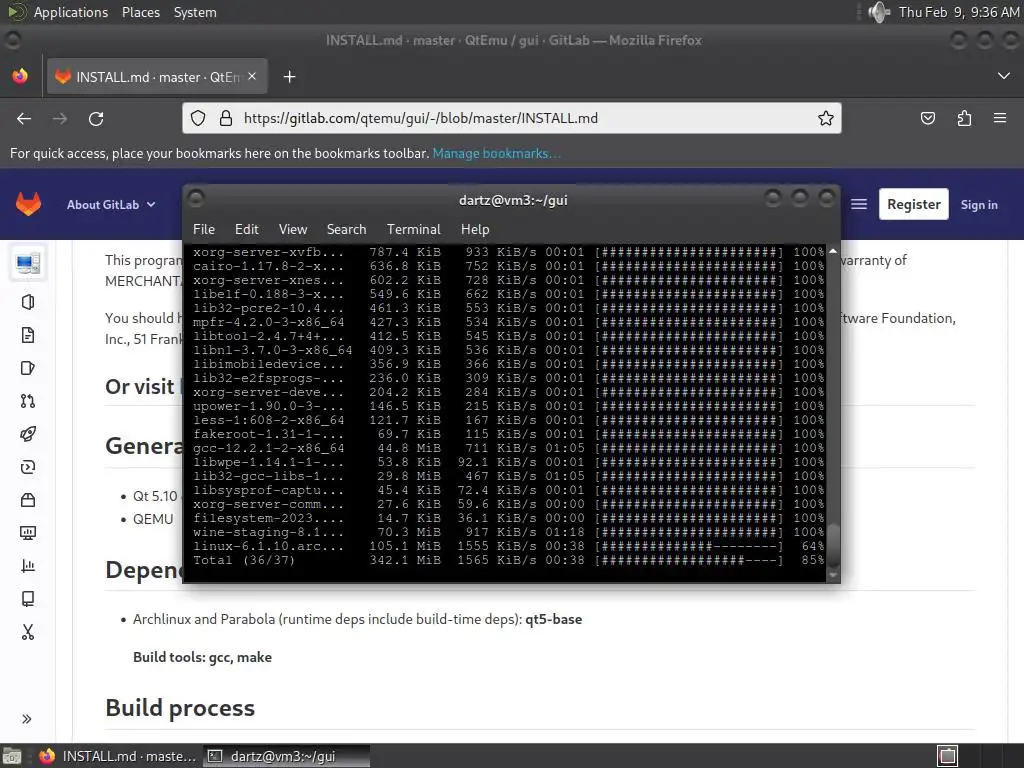The height and width of the screenshot is (768, 1024).
Task: Click the Build process heading
Action: pos(180,708)
